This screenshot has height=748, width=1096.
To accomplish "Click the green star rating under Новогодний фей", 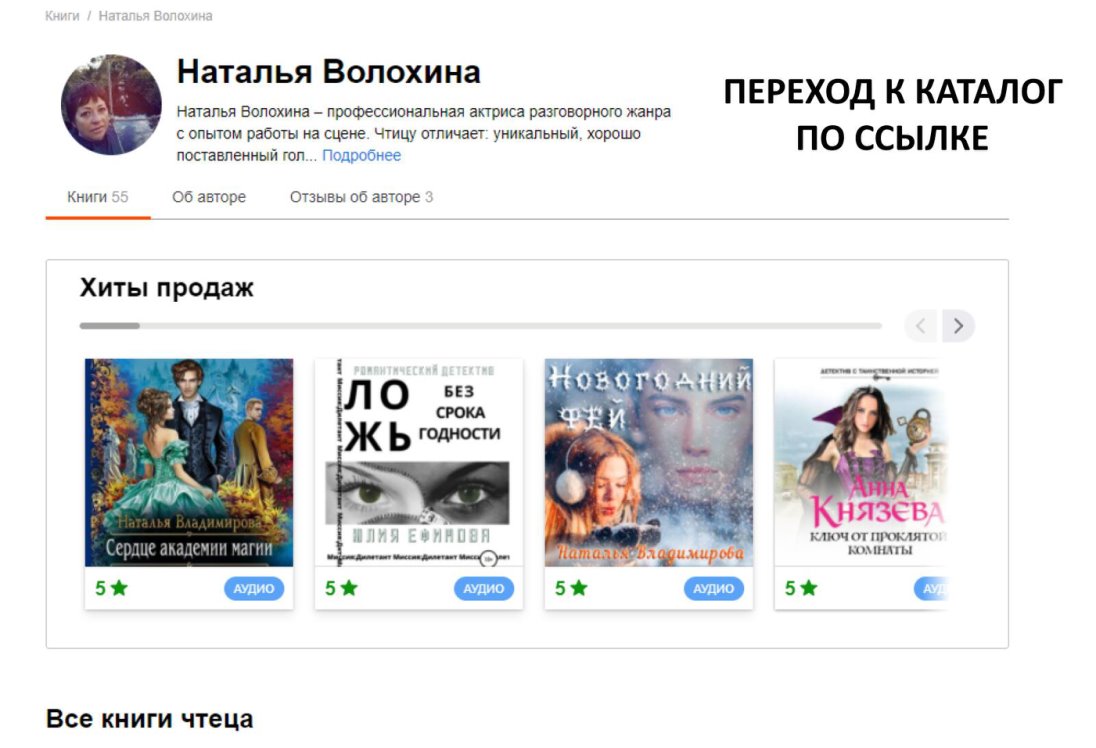I will (571, 589).
